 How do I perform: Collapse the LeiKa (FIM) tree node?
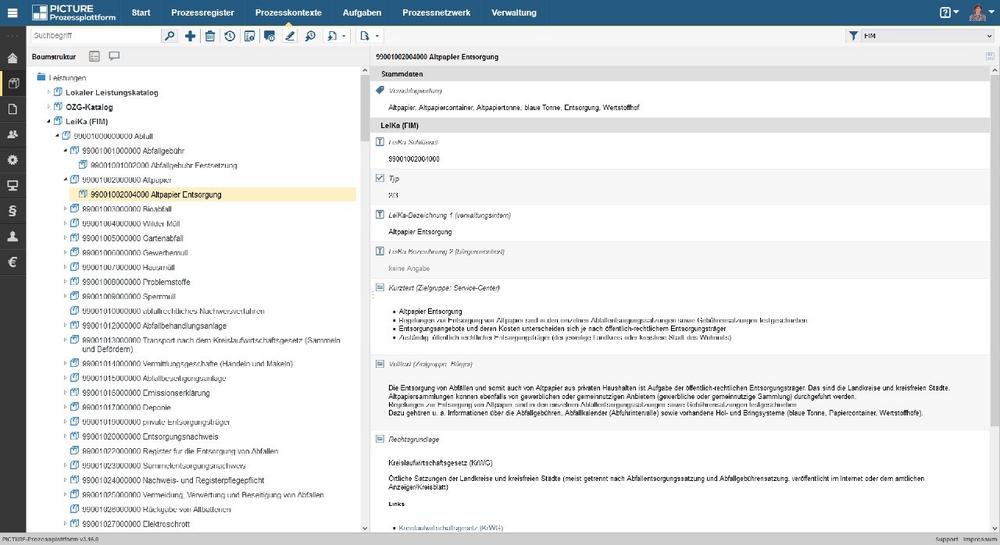click(x=48, y=121)
